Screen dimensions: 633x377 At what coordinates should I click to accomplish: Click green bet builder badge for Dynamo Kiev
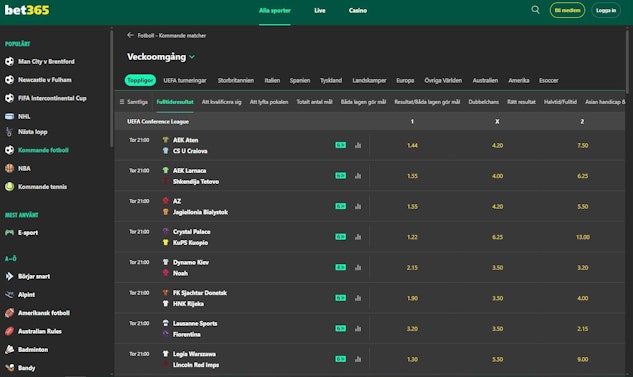[341, 268]
